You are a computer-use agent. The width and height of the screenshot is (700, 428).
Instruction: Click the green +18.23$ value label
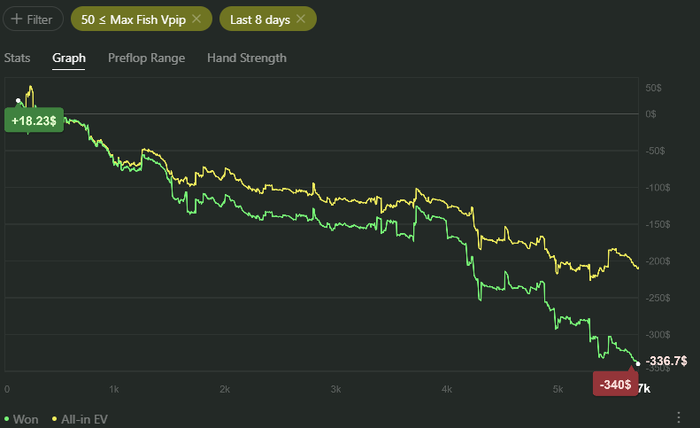point(34,119)
